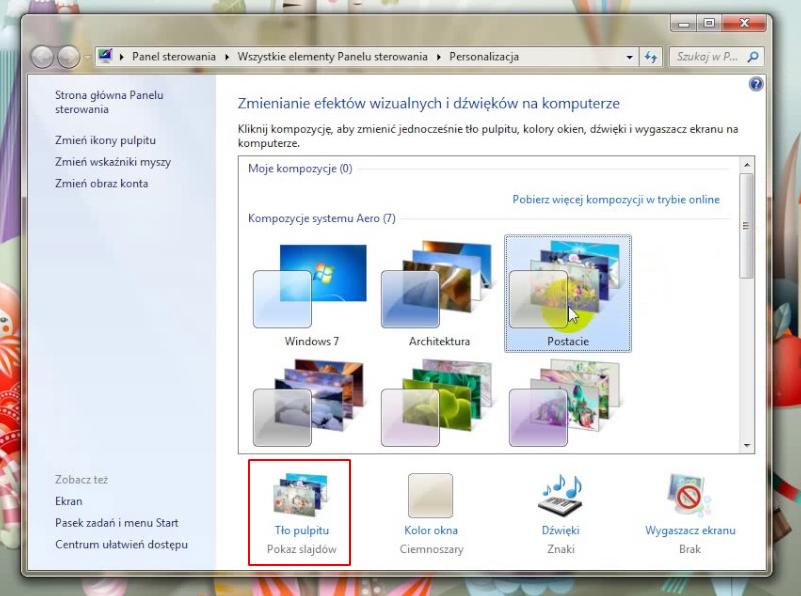
Task: Open Zmień wskaźniki myszy link
Action: [x=113, y=162]
